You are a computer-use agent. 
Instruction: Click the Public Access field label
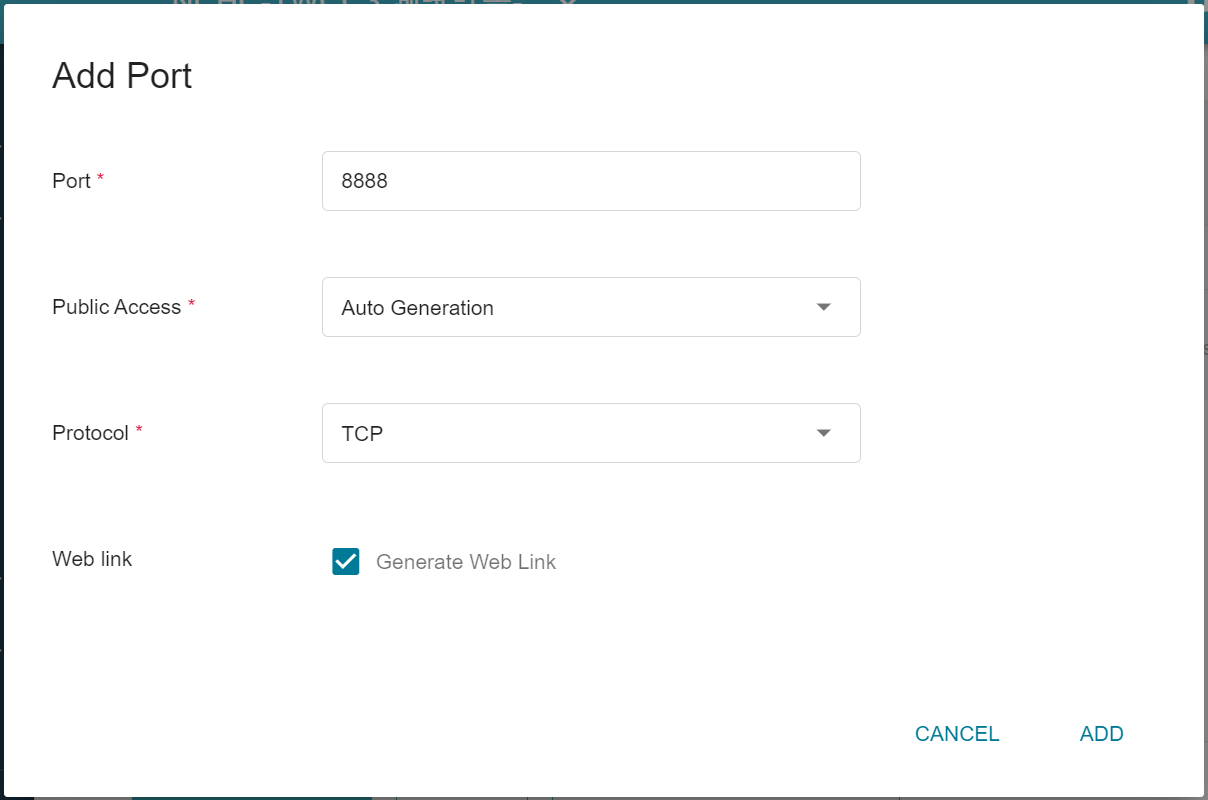(116, 307)
